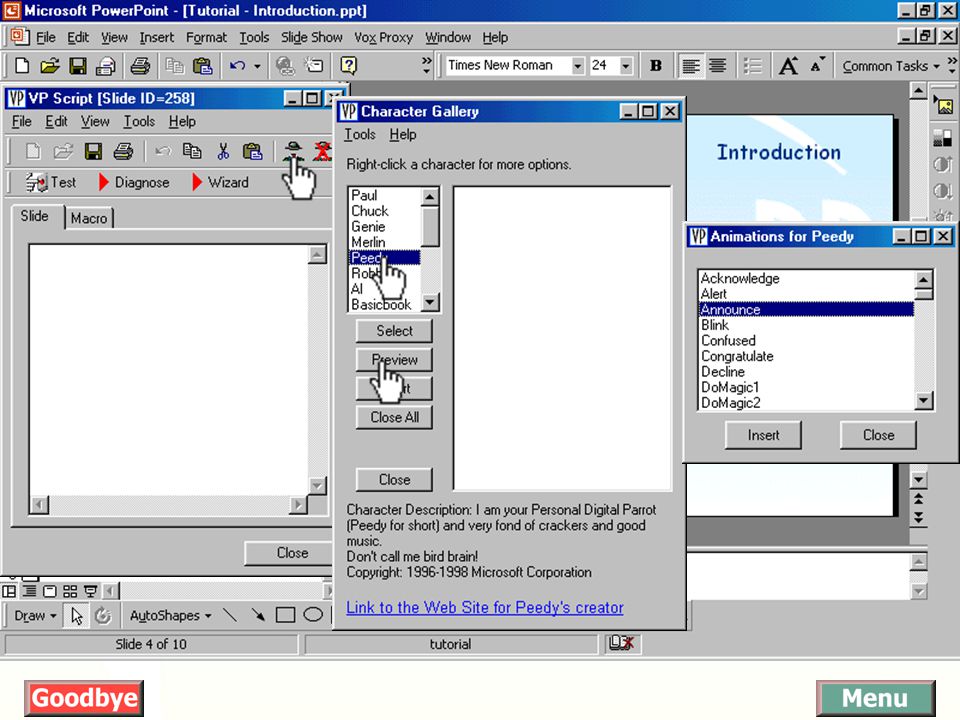The height and width of the screenshot is (720, 960).
Task: Toggle Bullets list formatting
Action: coord(752,66)
